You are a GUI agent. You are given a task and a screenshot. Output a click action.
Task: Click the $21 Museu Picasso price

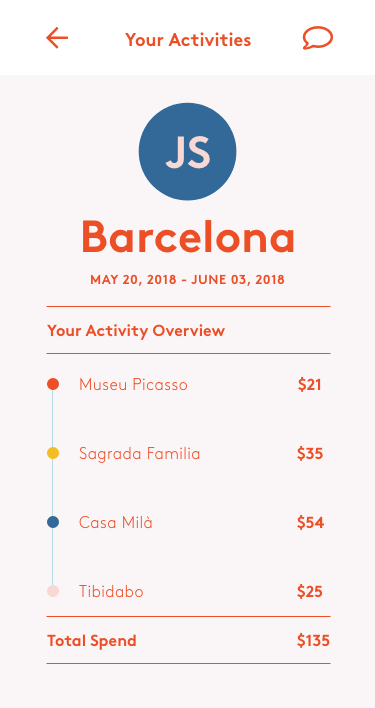[310, 385]
